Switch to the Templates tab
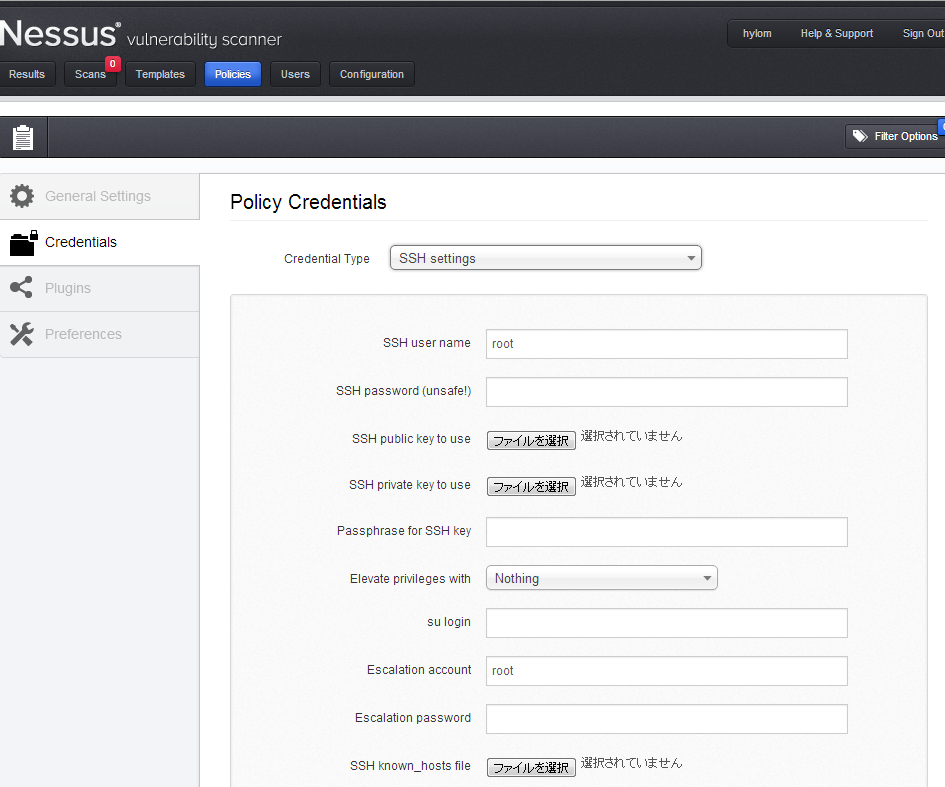This screenshot has width=945, height=787. pyautogui.click(x=160, y=74)
